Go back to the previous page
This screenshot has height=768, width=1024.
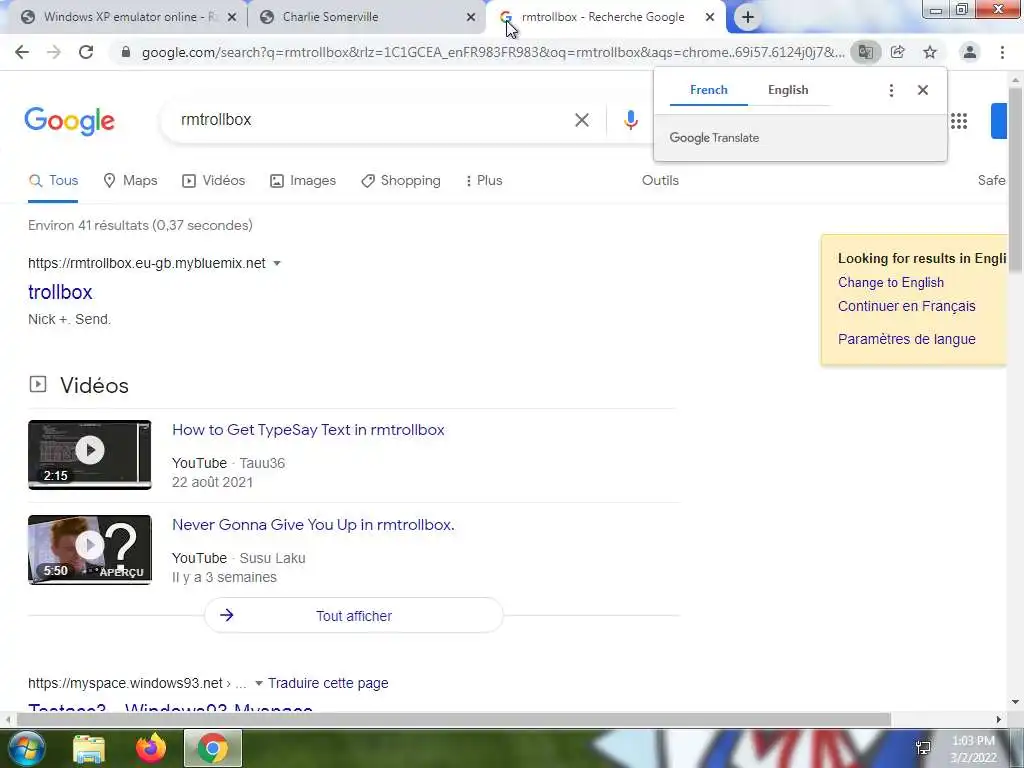click(22, 52)
